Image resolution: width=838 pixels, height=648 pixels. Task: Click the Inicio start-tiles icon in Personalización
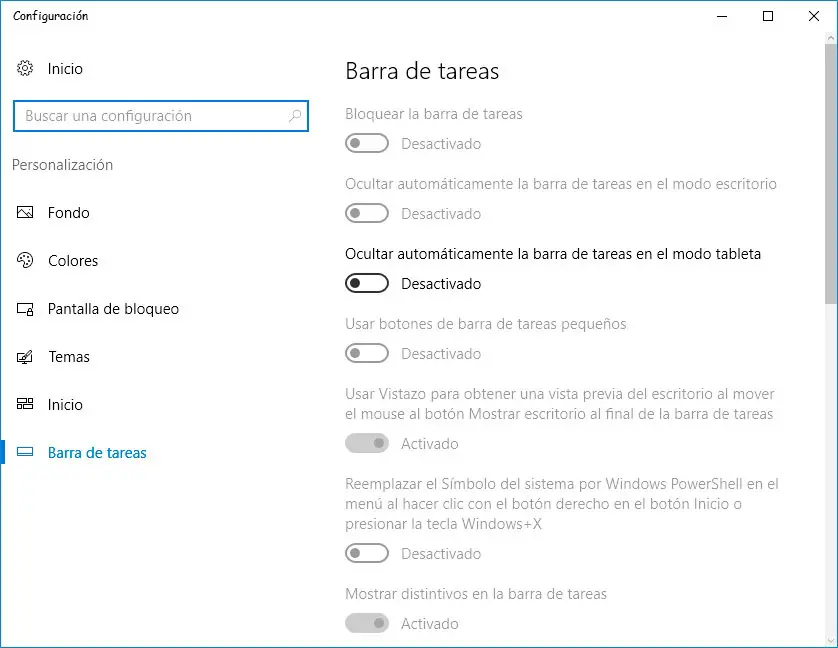click(x=26, y=405)
